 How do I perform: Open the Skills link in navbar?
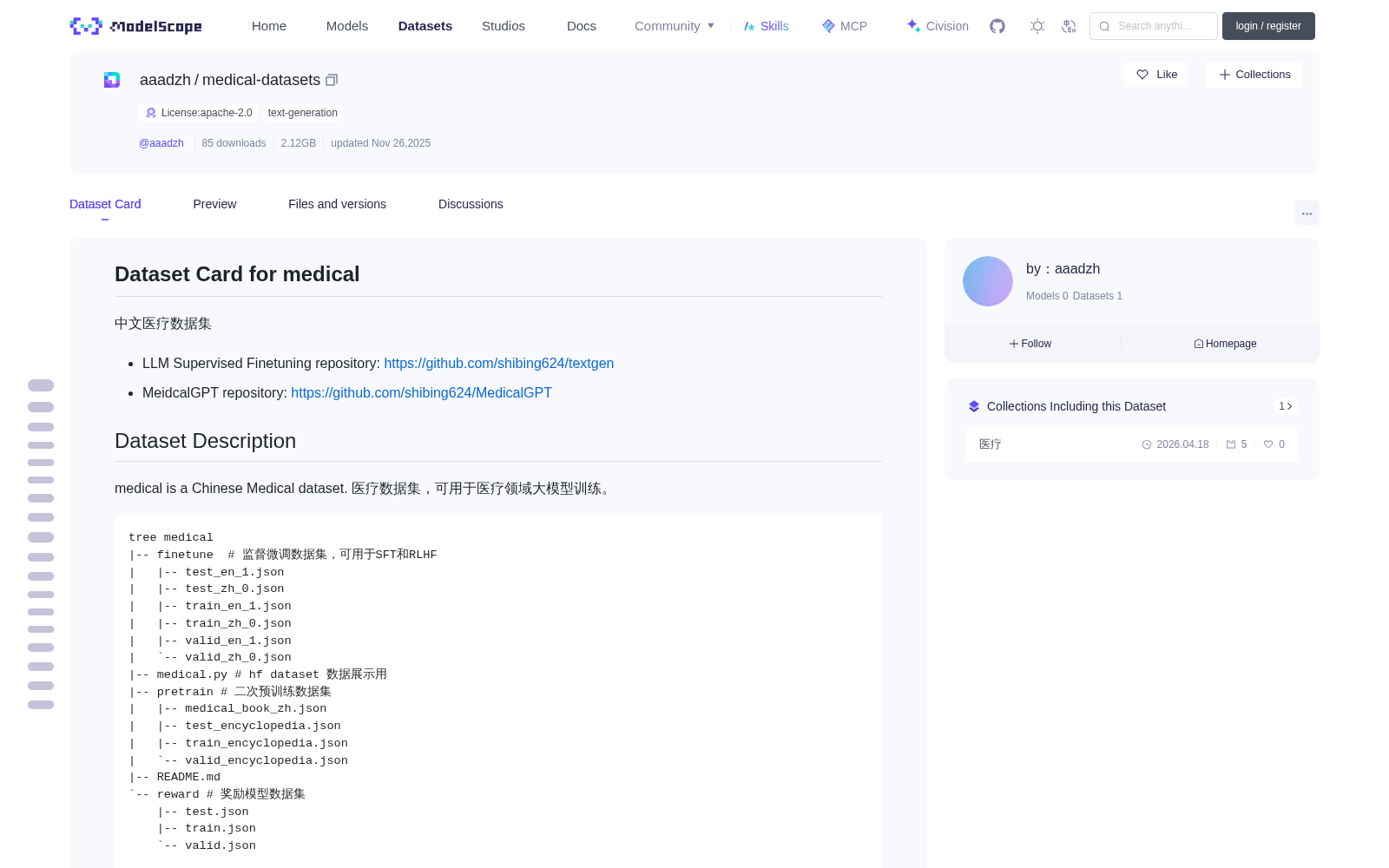coord(766,26)
